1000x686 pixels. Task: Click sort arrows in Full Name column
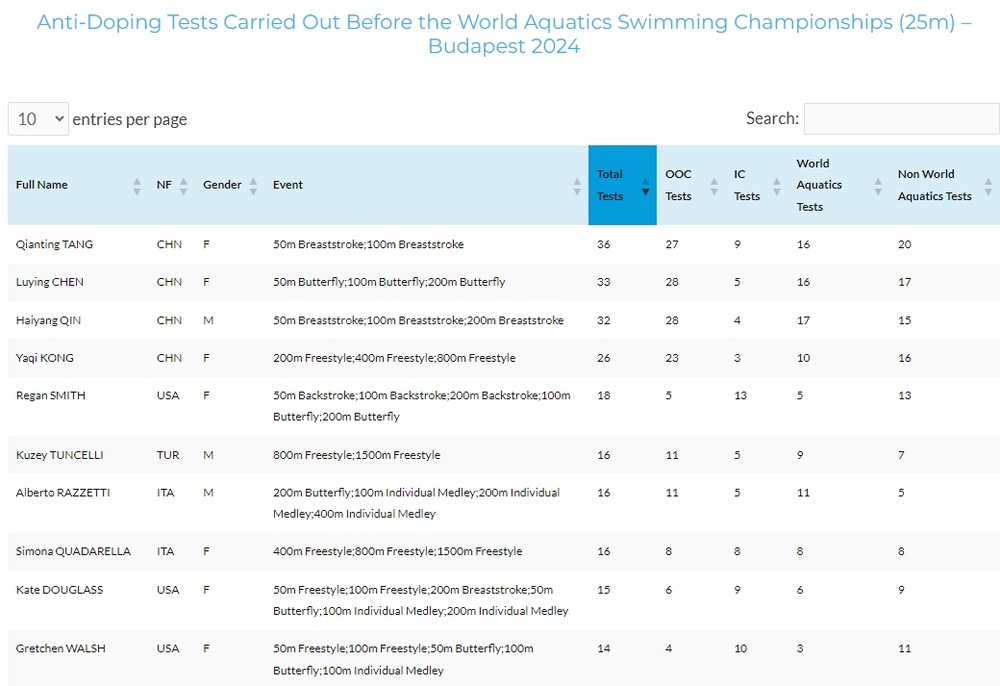[x=137, y=185]
